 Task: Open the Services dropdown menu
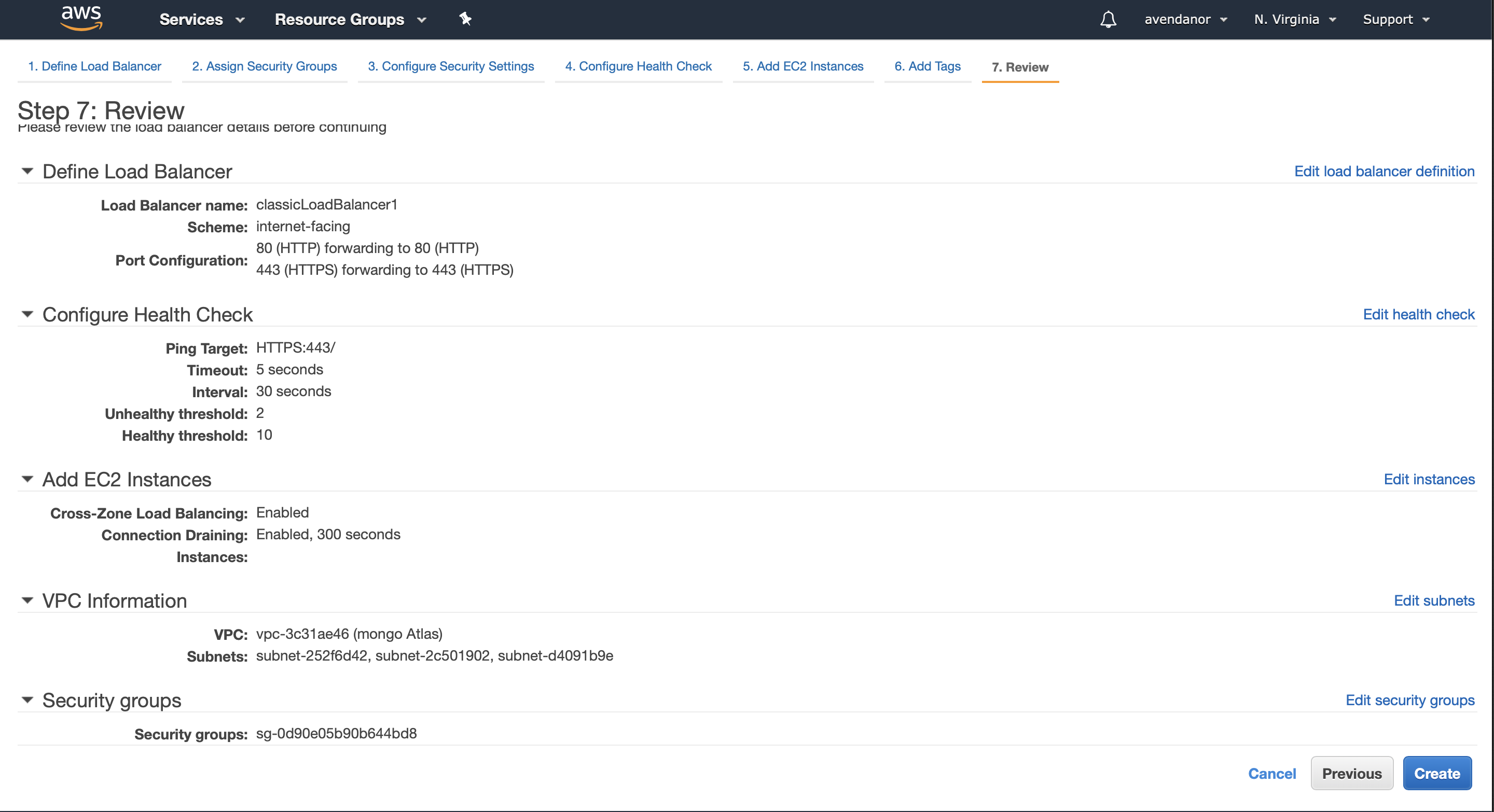[201, 19]
